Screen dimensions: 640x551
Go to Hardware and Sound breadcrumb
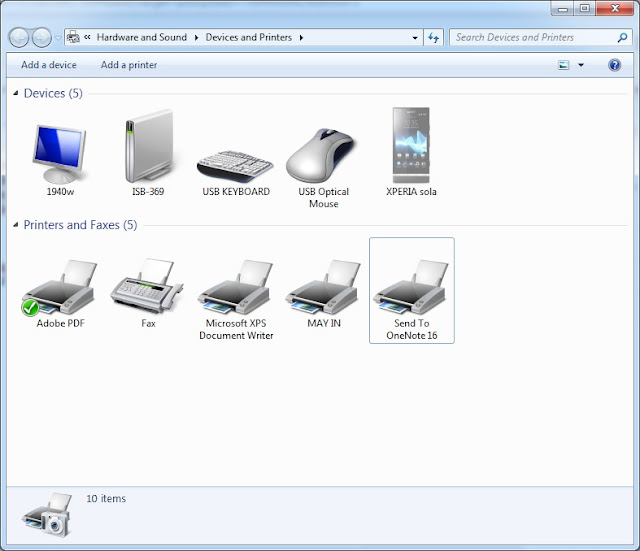click(142, 37)
